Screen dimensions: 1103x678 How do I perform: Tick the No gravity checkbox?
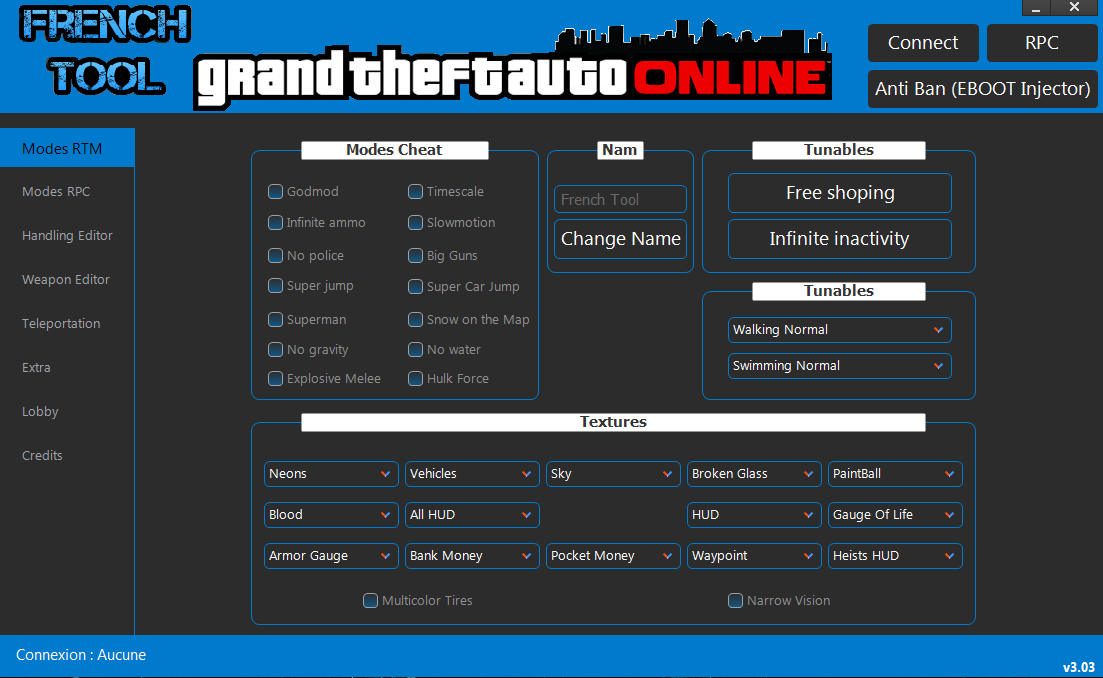pyautogui.click(x=275, y=350)
